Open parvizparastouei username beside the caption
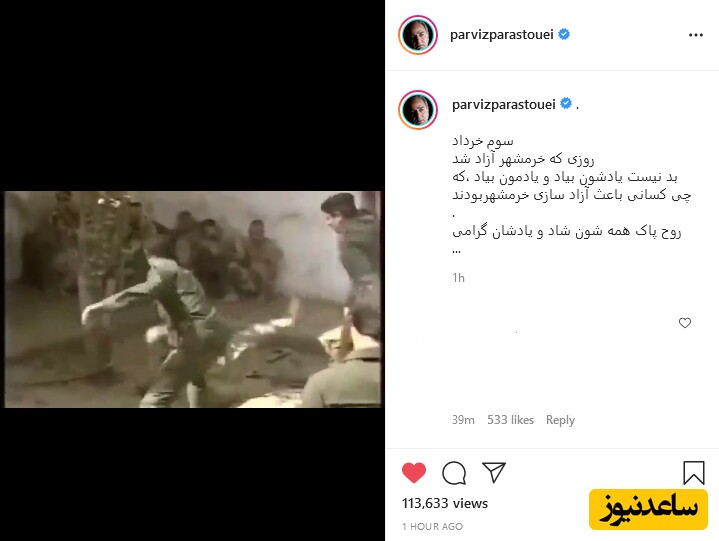The width and height of the screenshot is (719, 541). coord(503,105)
